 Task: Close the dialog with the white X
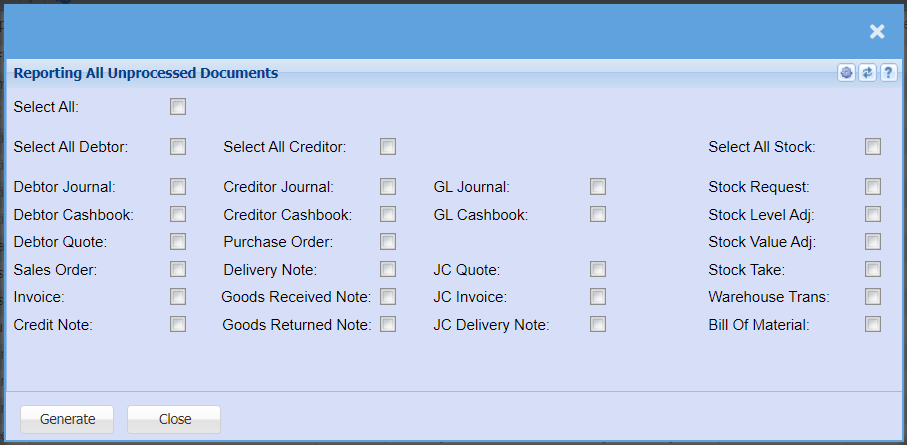point(877,31)
